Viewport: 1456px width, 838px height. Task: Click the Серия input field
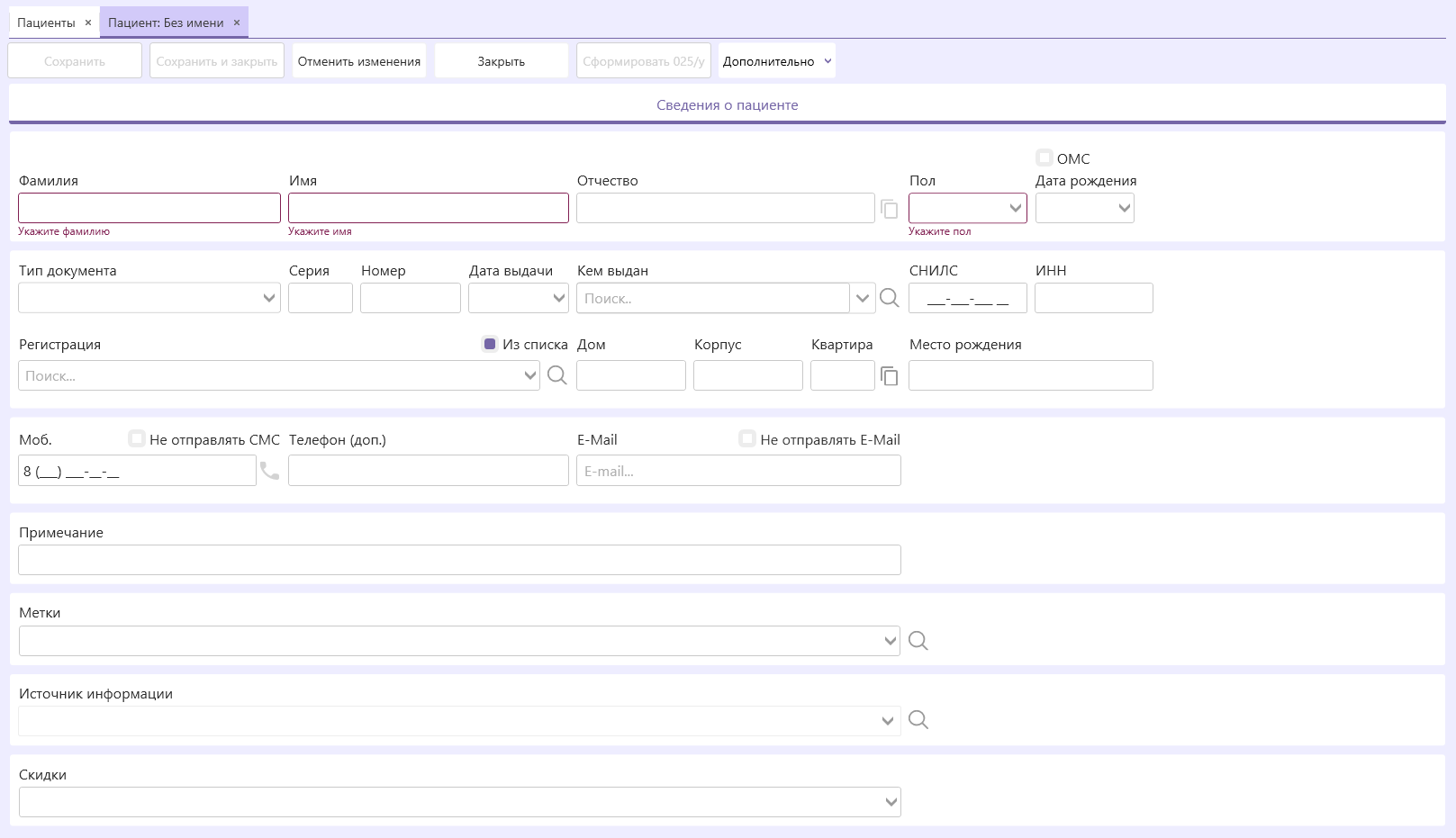click(321, 298)
